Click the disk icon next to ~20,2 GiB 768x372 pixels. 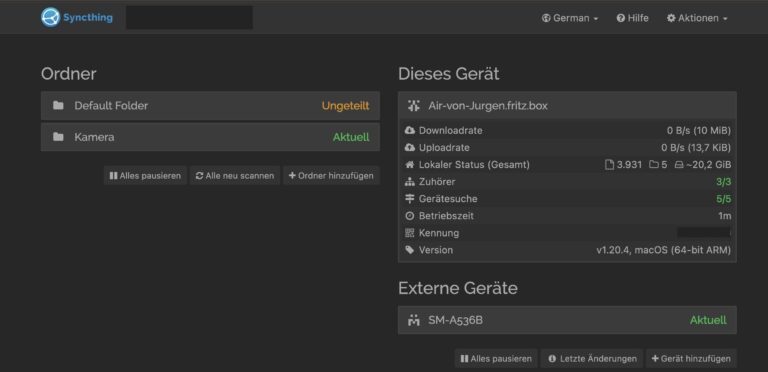pos(679,165)
